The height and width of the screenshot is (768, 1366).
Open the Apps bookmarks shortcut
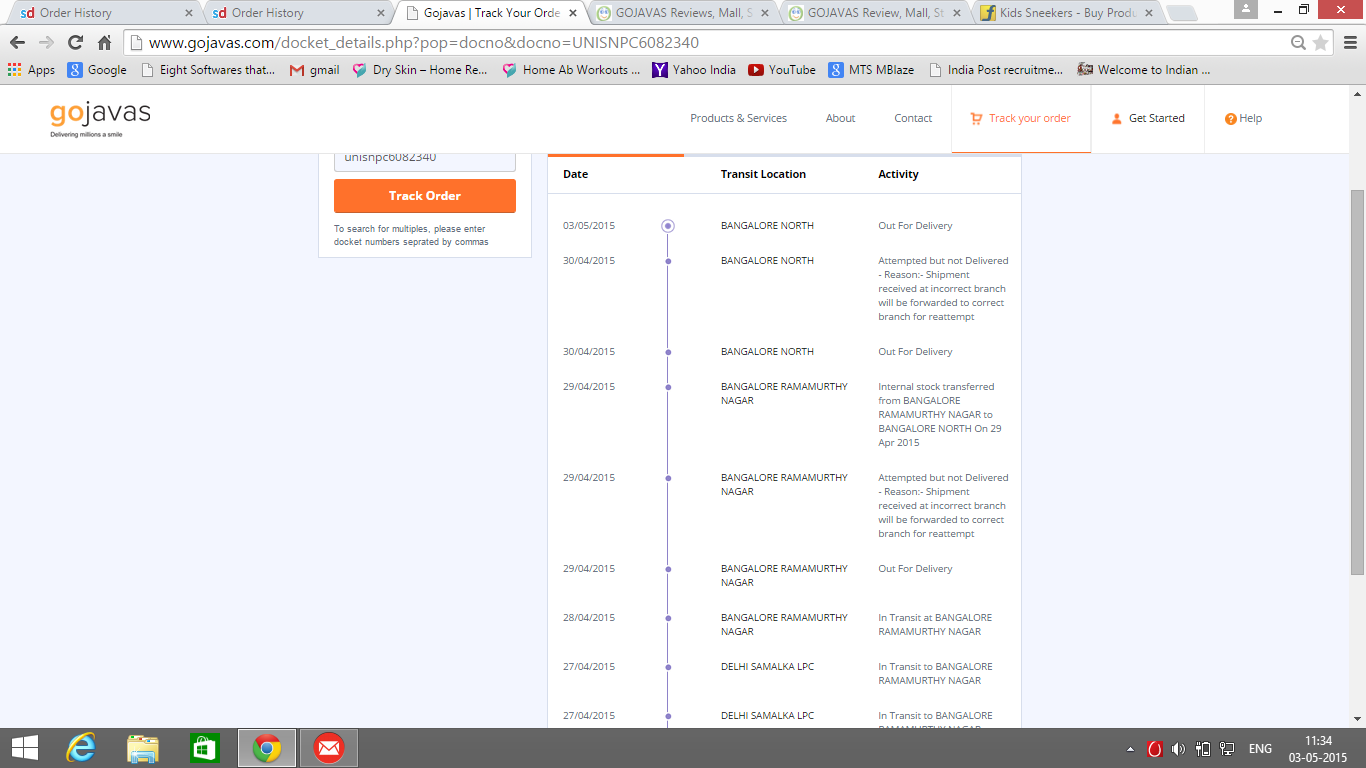coord(31,70)
